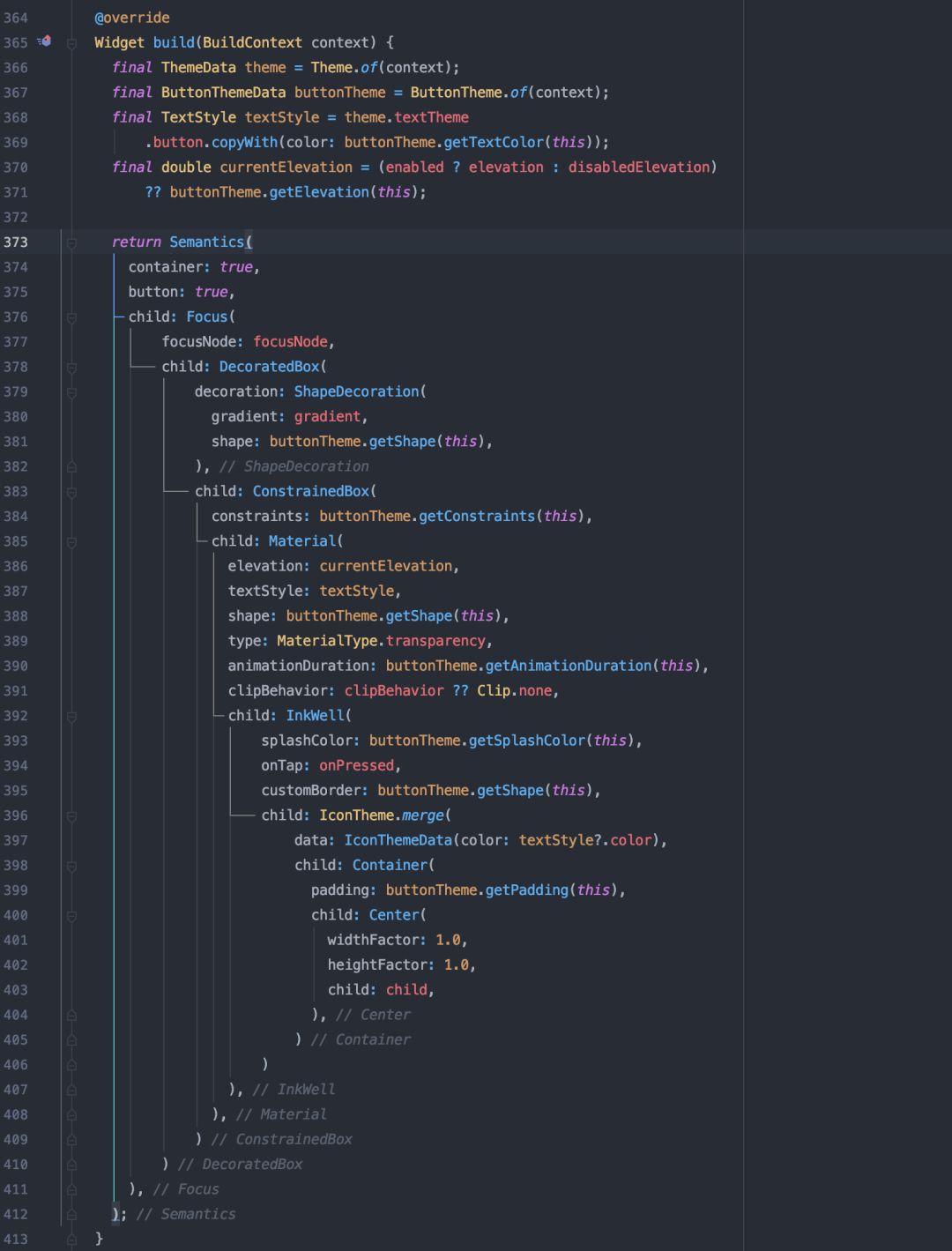Image resolution: width=952 pixels, height=1251 pixels.
Task: Click customBorder on line 395
Action: pos(310,791)
